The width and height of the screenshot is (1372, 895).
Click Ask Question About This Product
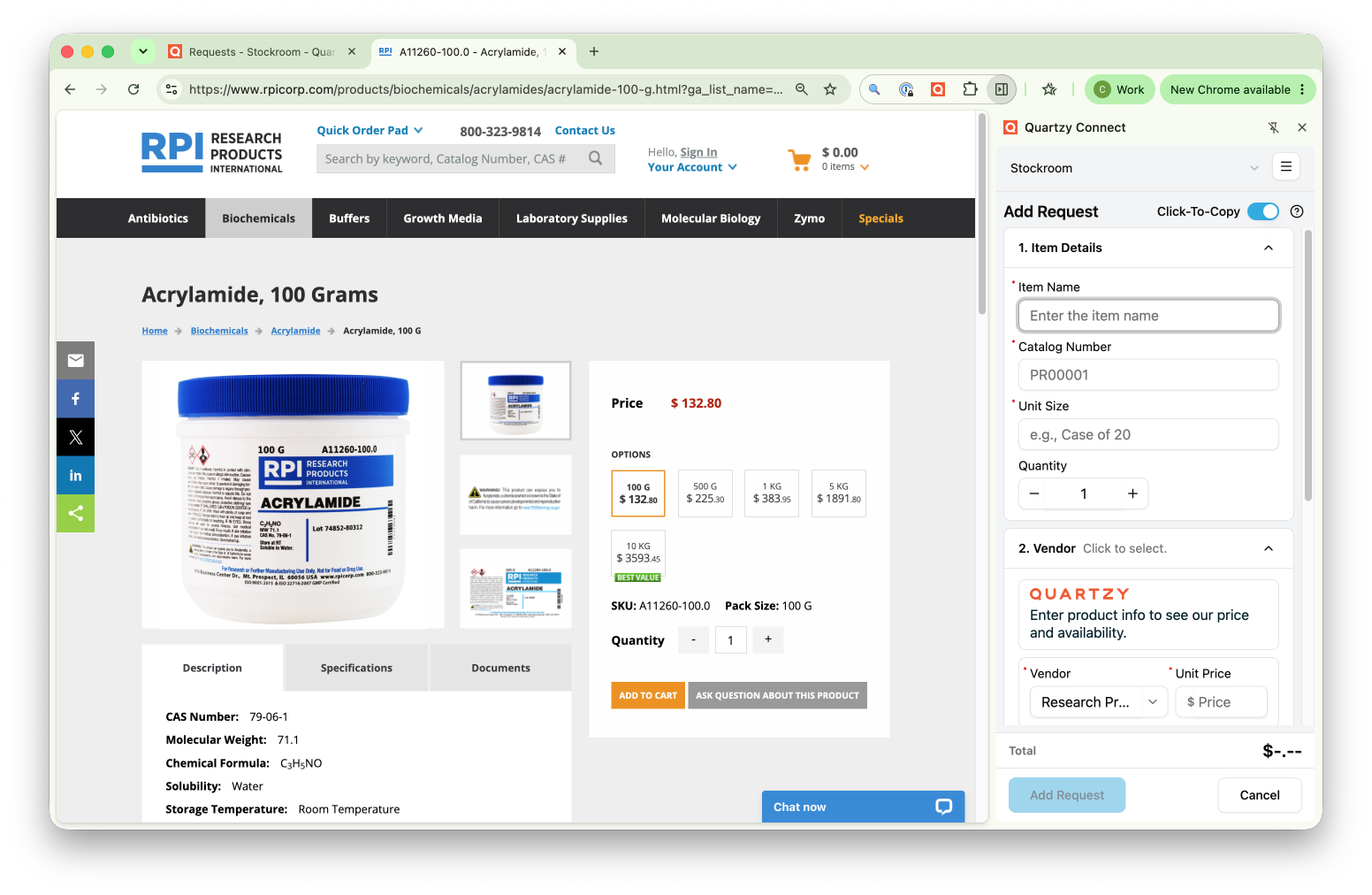[x=777, y=695]
